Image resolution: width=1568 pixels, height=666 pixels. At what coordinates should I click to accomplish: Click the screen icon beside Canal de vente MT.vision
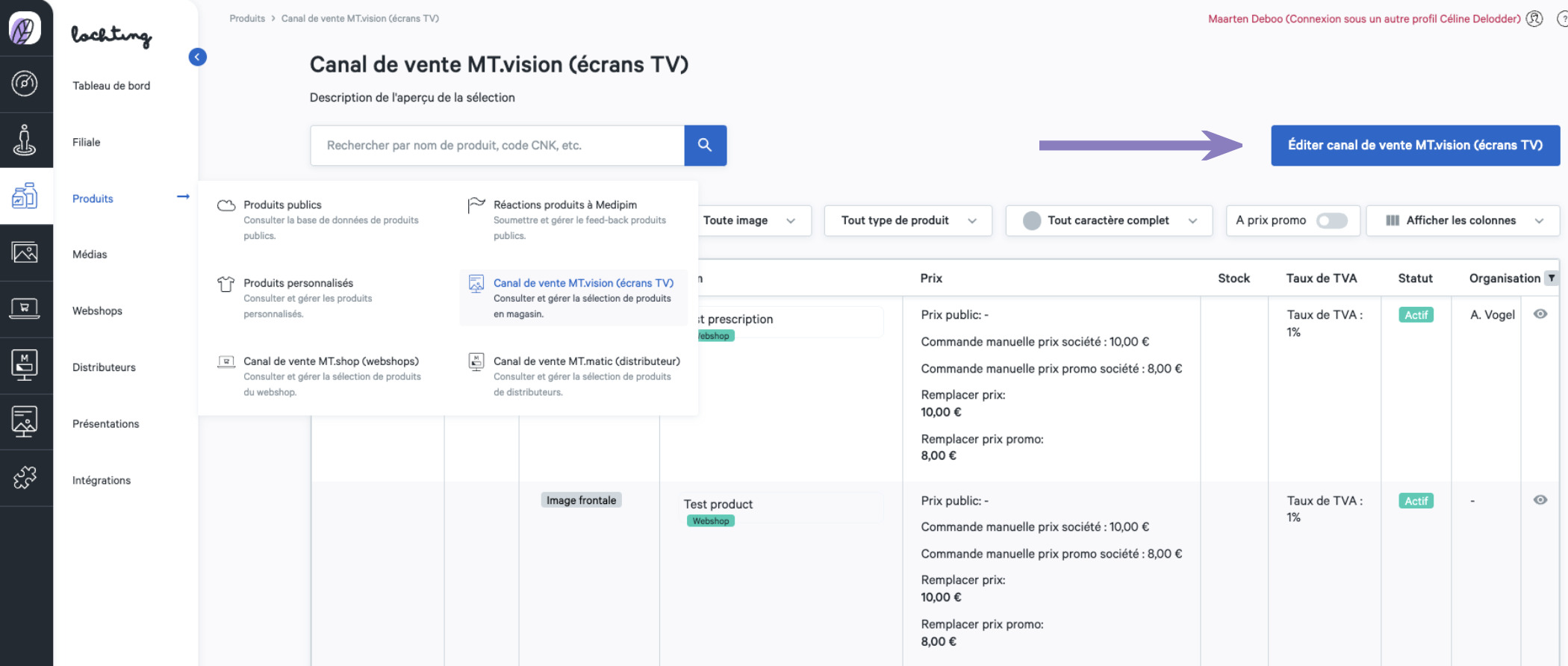(476, 284)
